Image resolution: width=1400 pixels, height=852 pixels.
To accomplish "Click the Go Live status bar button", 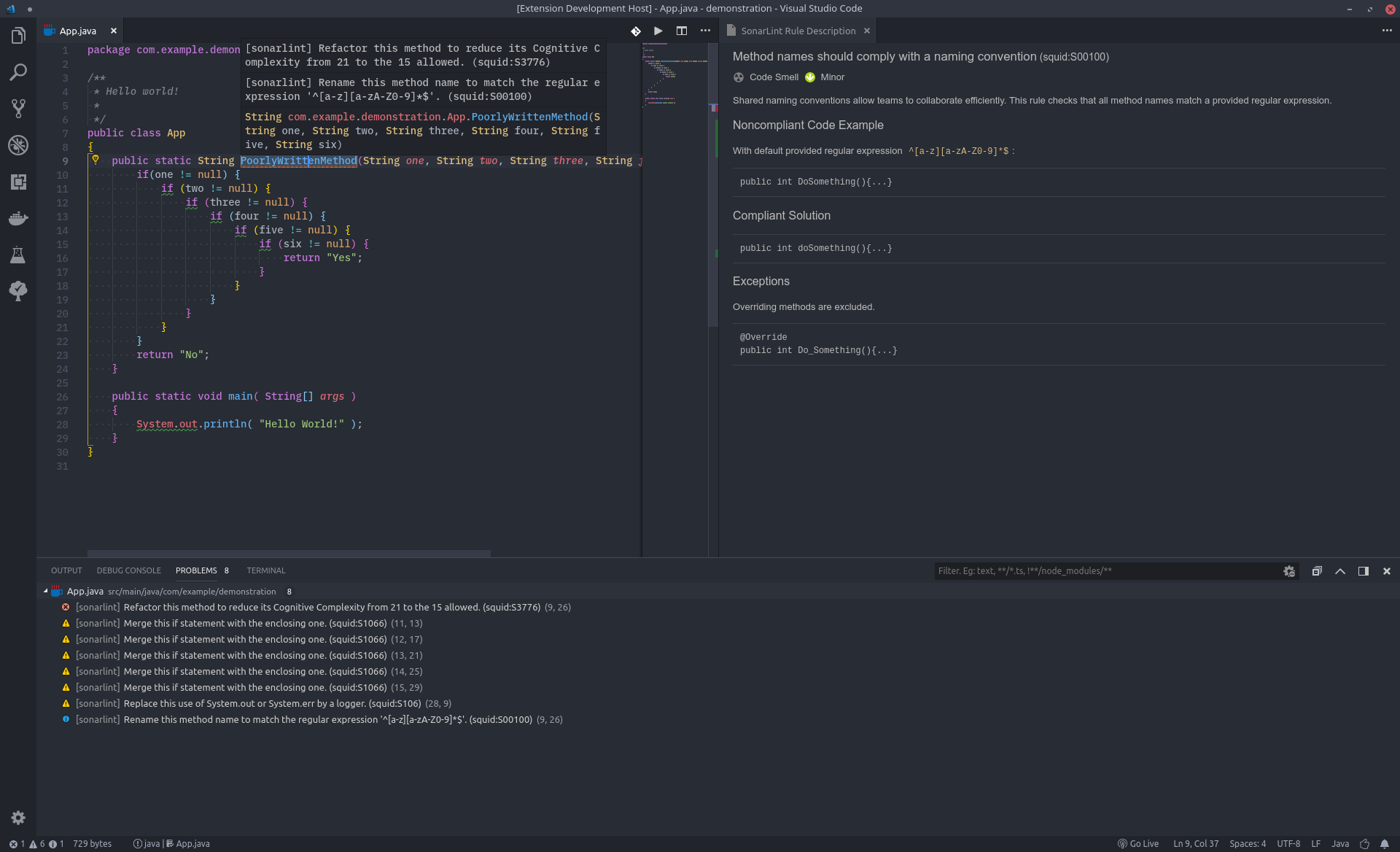I will 1138,844.
